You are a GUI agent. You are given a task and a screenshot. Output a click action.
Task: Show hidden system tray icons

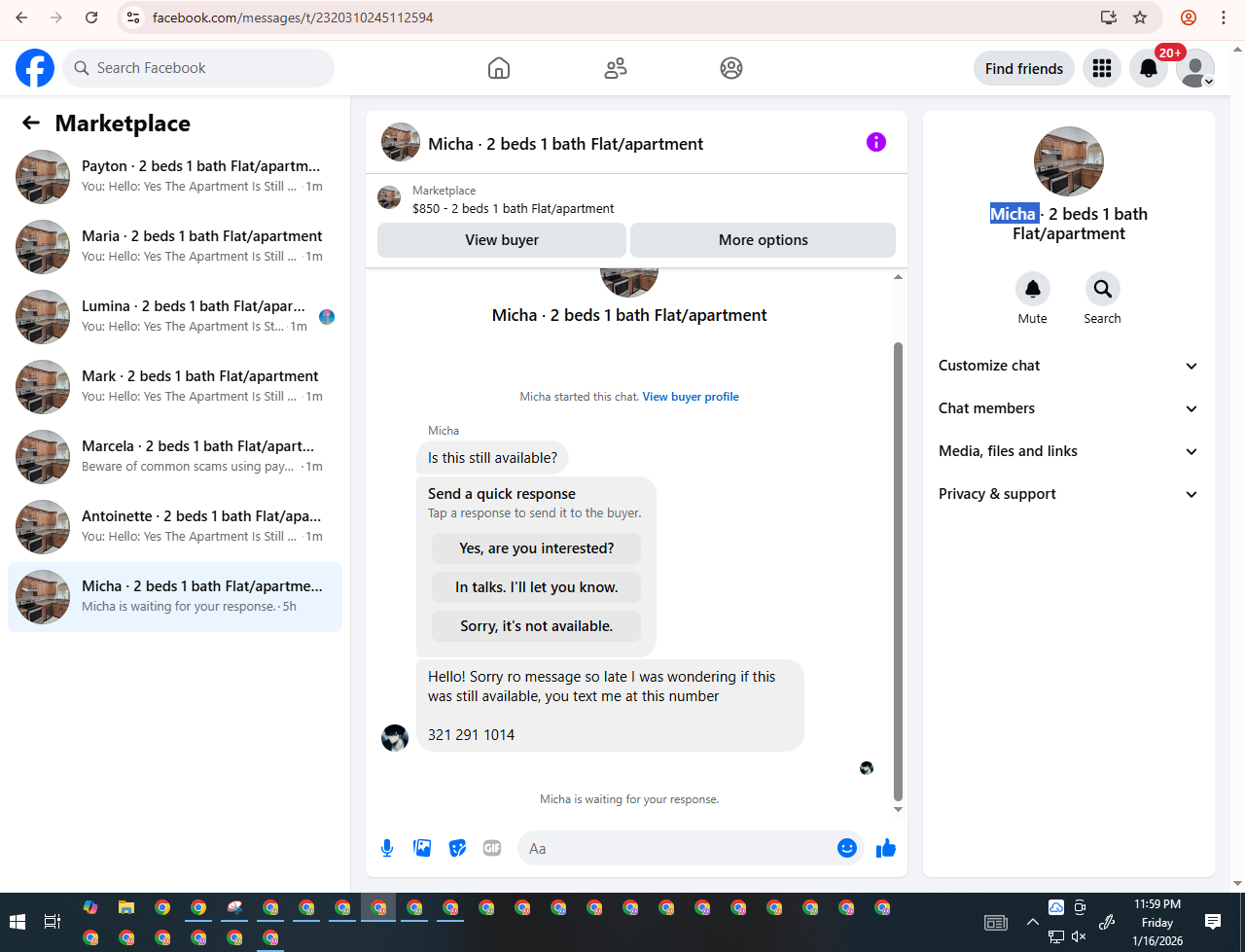click(1032, 922)
